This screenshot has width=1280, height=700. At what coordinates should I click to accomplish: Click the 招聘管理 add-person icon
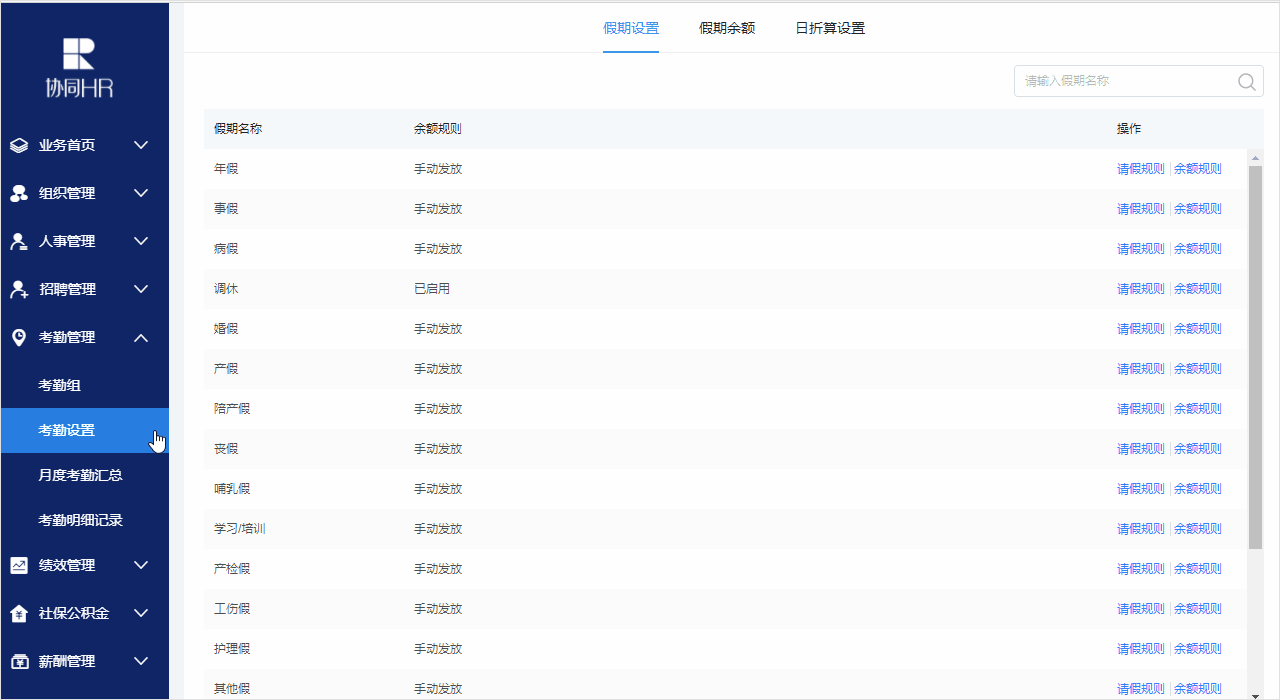pyautogui.click(x=19, y=289)
